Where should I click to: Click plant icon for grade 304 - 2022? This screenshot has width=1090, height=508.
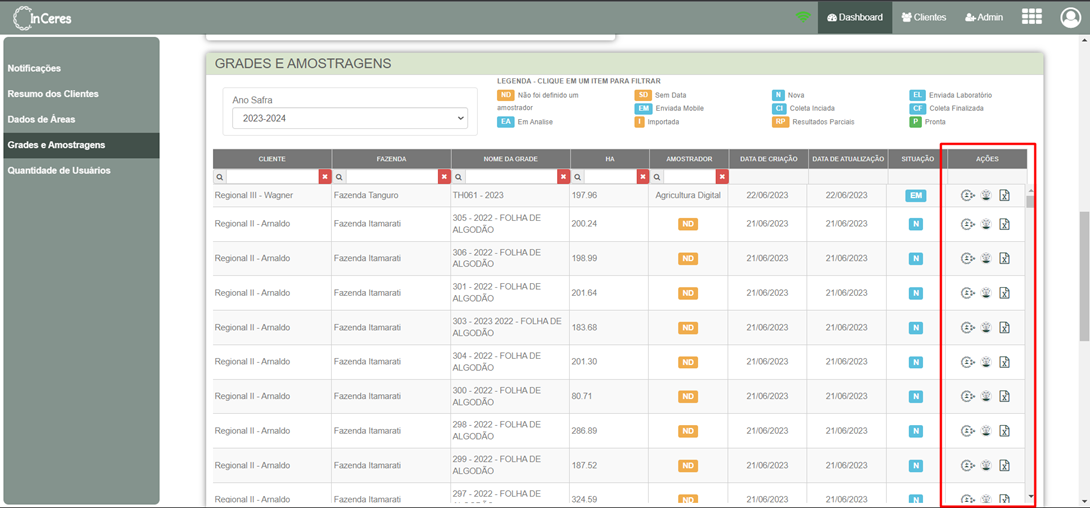tap(986, 362)
